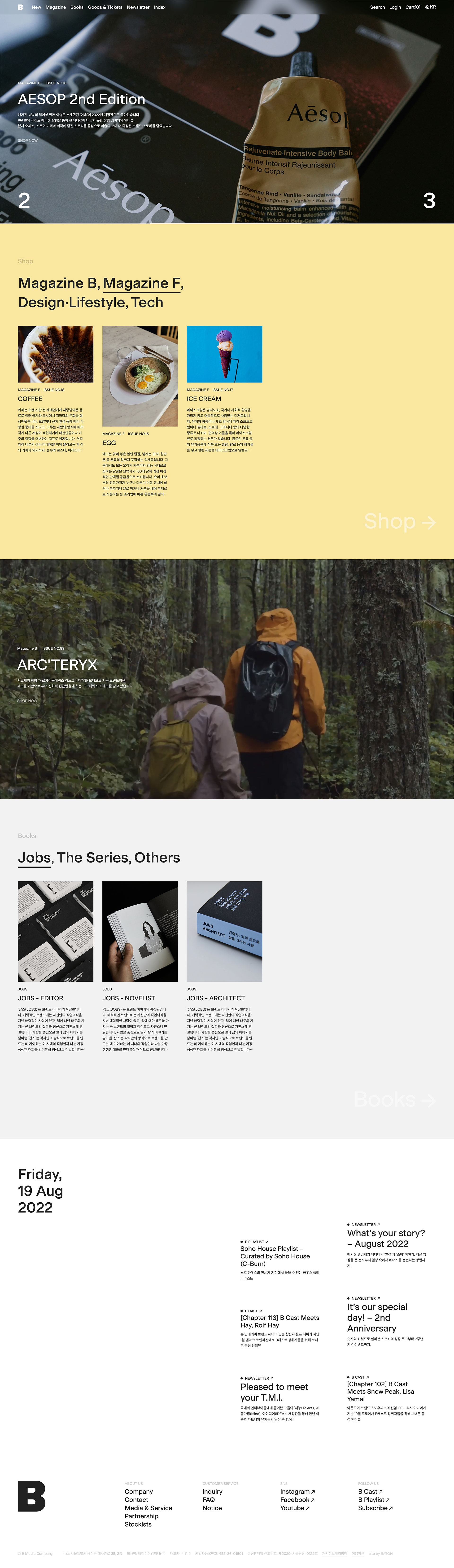
Task: Open B Cast external link in footer
Action: pyautogui.click(x=370, y=1491)
